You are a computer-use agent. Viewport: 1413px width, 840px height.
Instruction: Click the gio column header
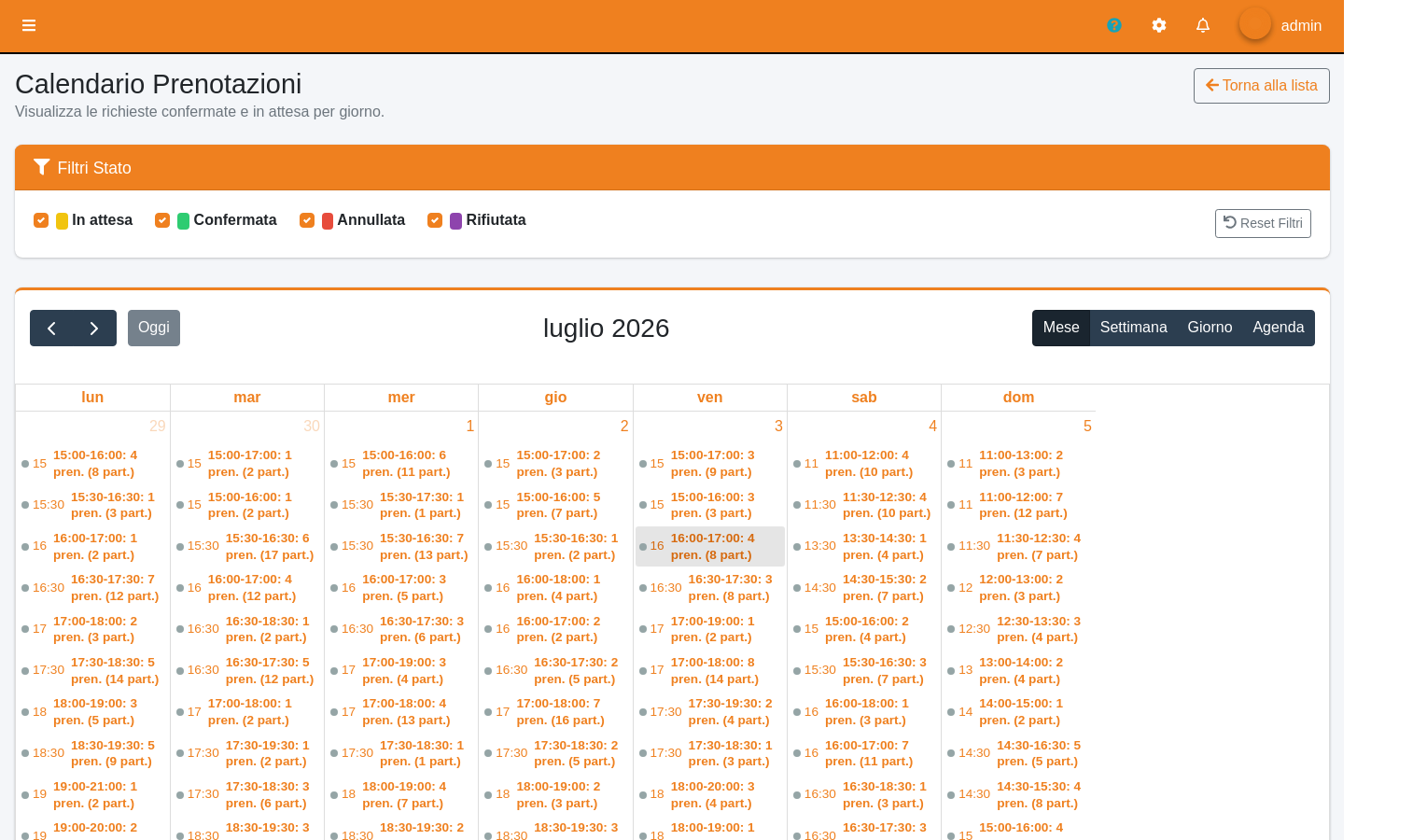pos(555,398)
